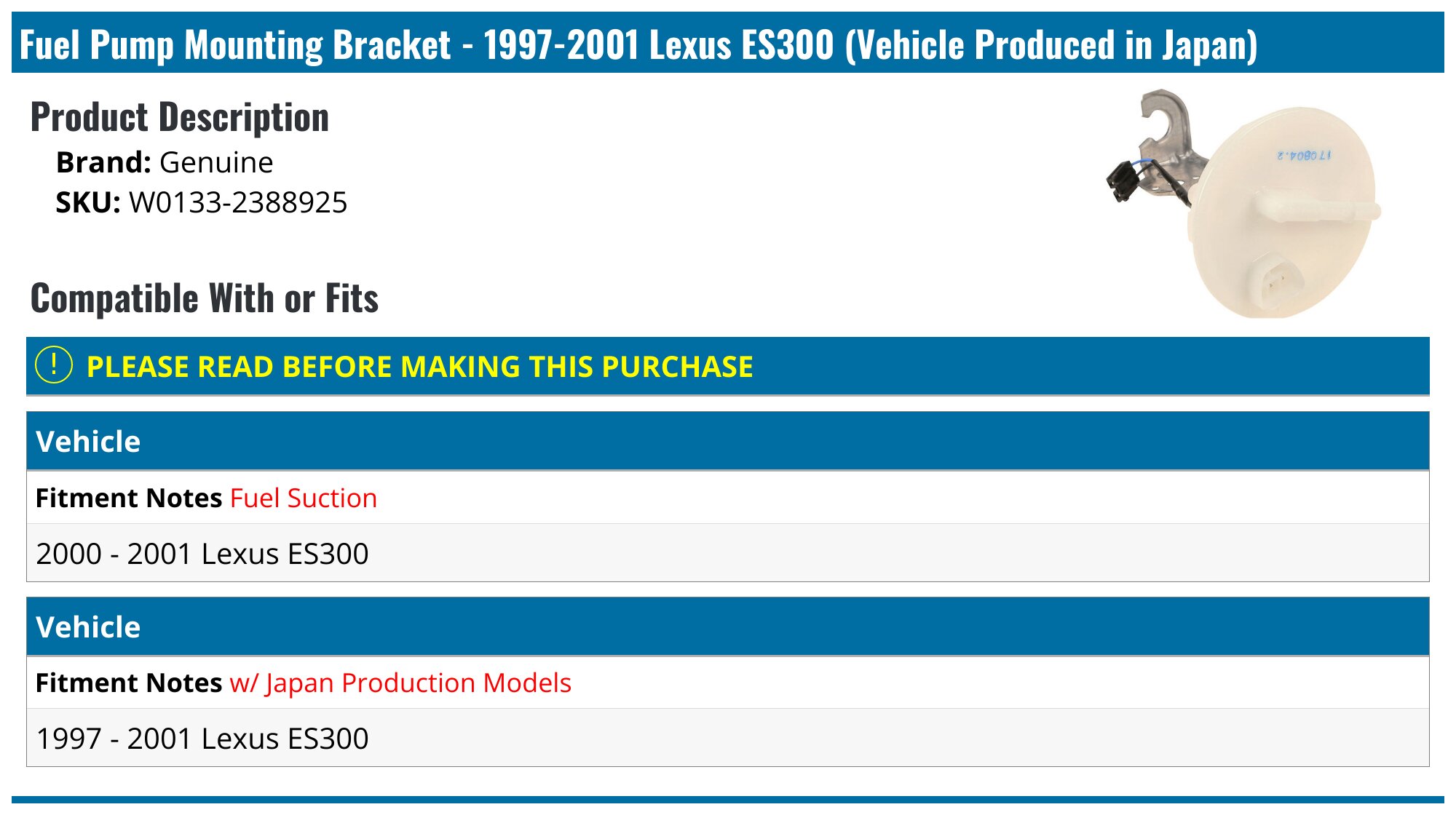Click the Fuel Pump Mounting Bracket title
This screenshot has width=1456, height=815.
[638, 44]
